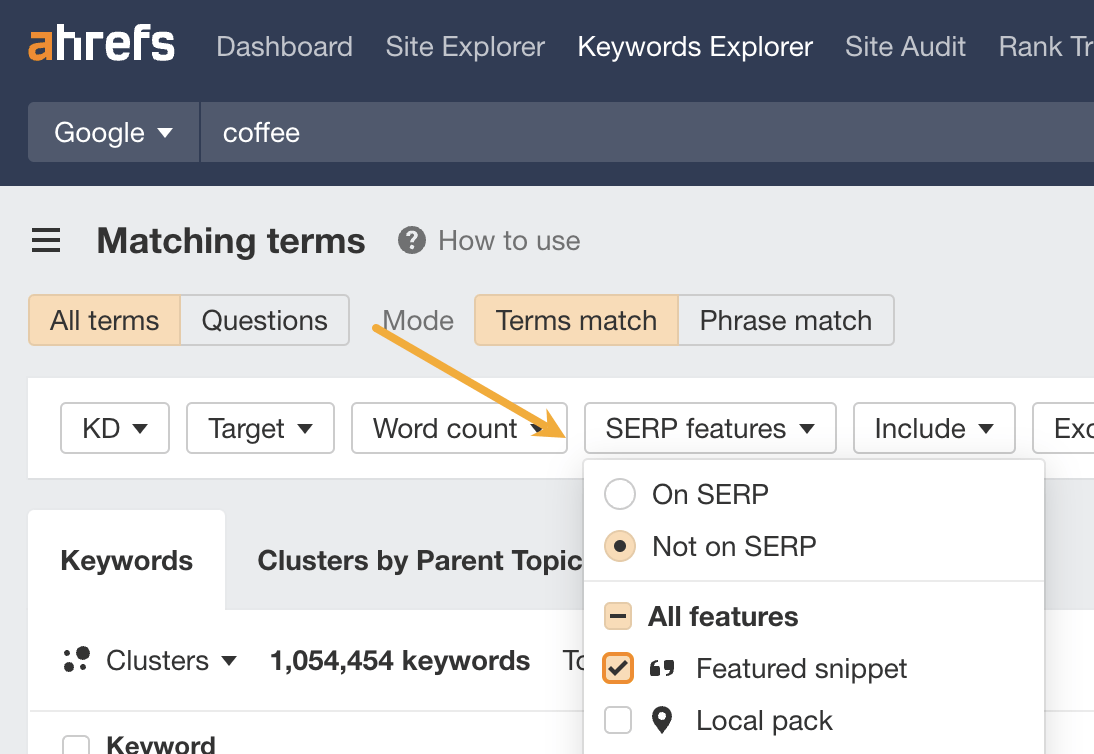Select the On SERP radio button
This screenshot has width=1094, height=754.
tap(620, 494)
